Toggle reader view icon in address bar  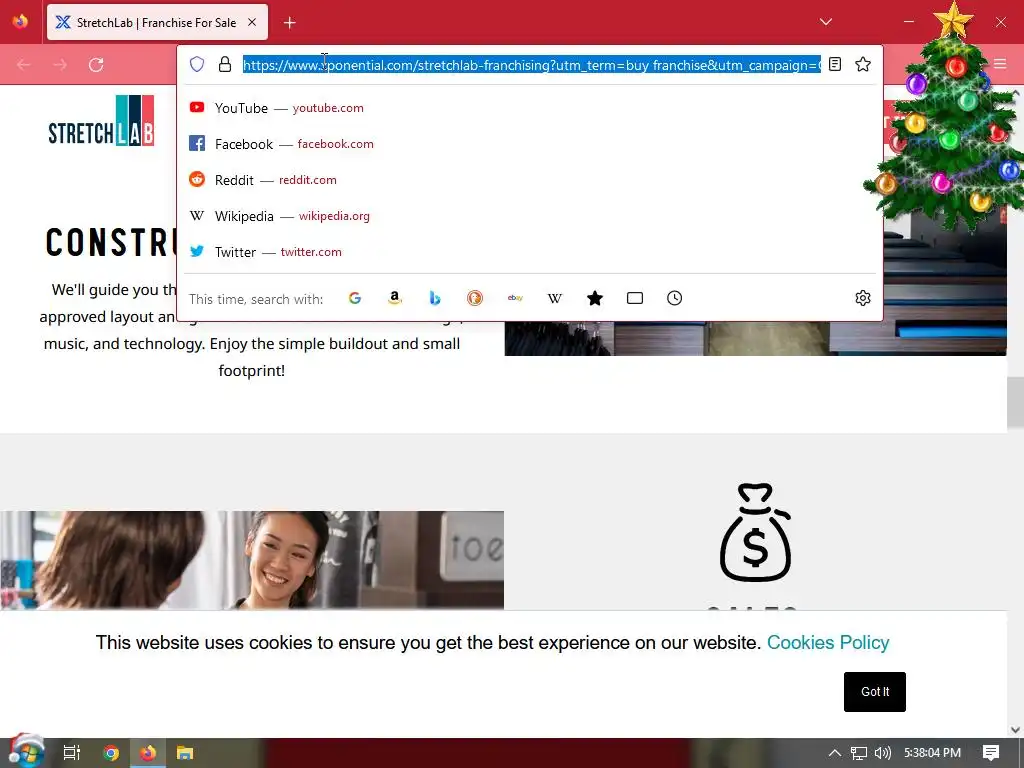[835, 64]
